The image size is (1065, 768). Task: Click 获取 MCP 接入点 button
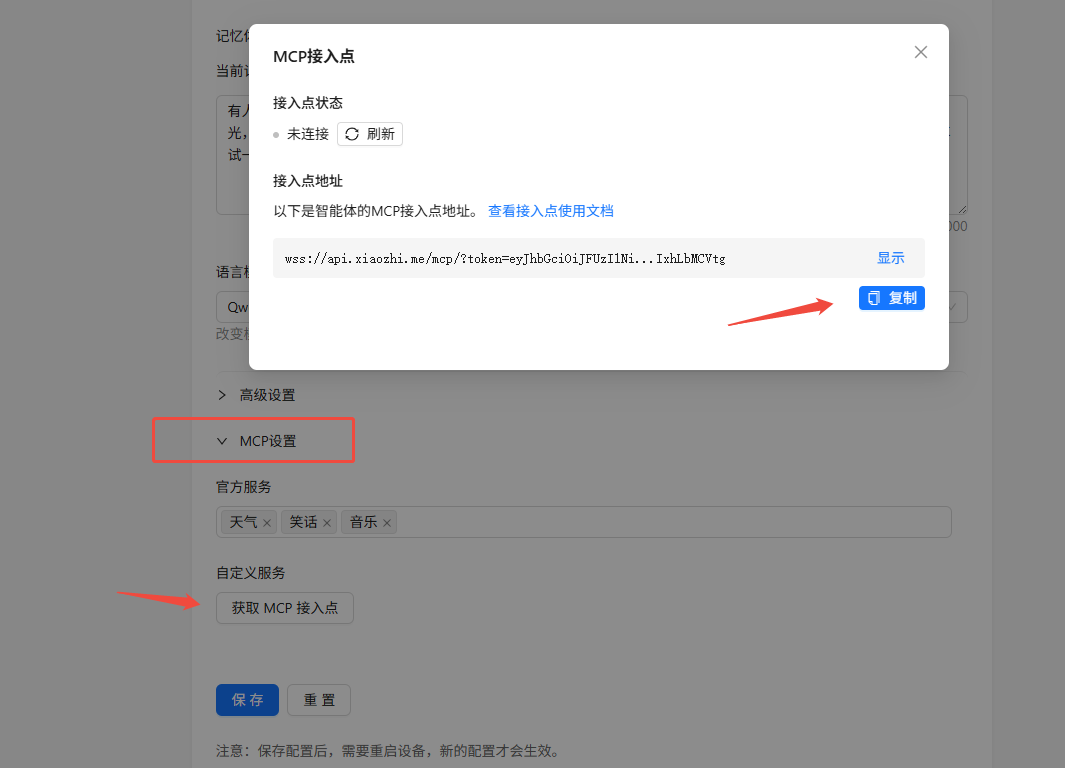pos(284,607)
